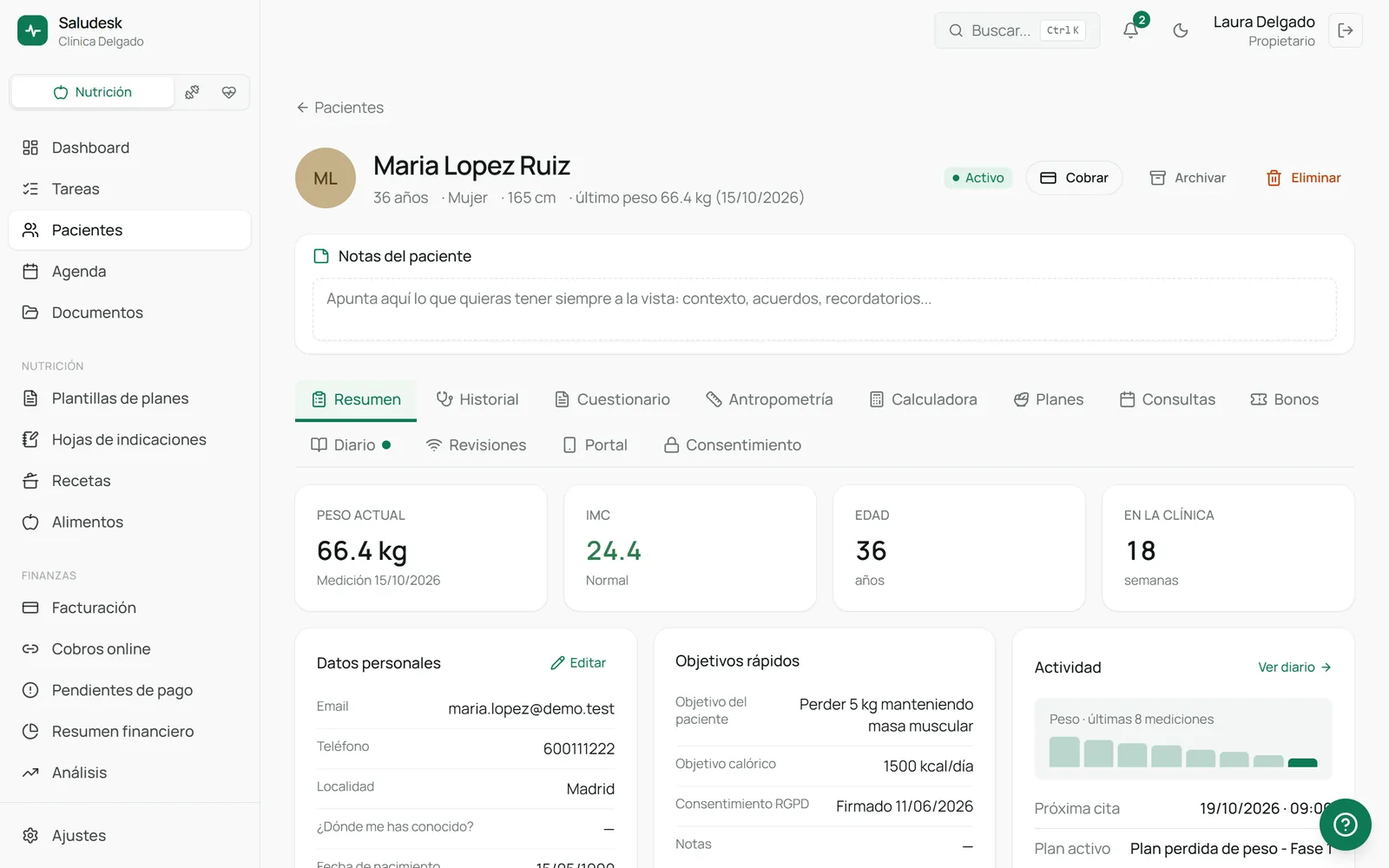Delete the patient with Eliminar
Image resolution: width=1389 pixels, height=868 pixels.
point(1303,178)
